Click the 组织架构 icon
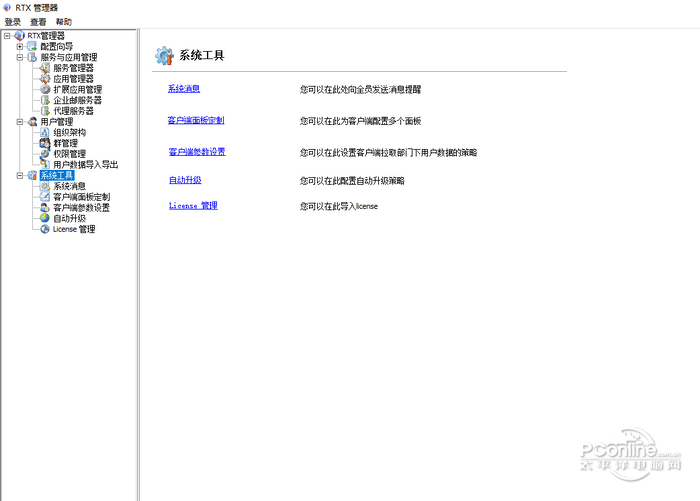 click(x=45, y=132)
